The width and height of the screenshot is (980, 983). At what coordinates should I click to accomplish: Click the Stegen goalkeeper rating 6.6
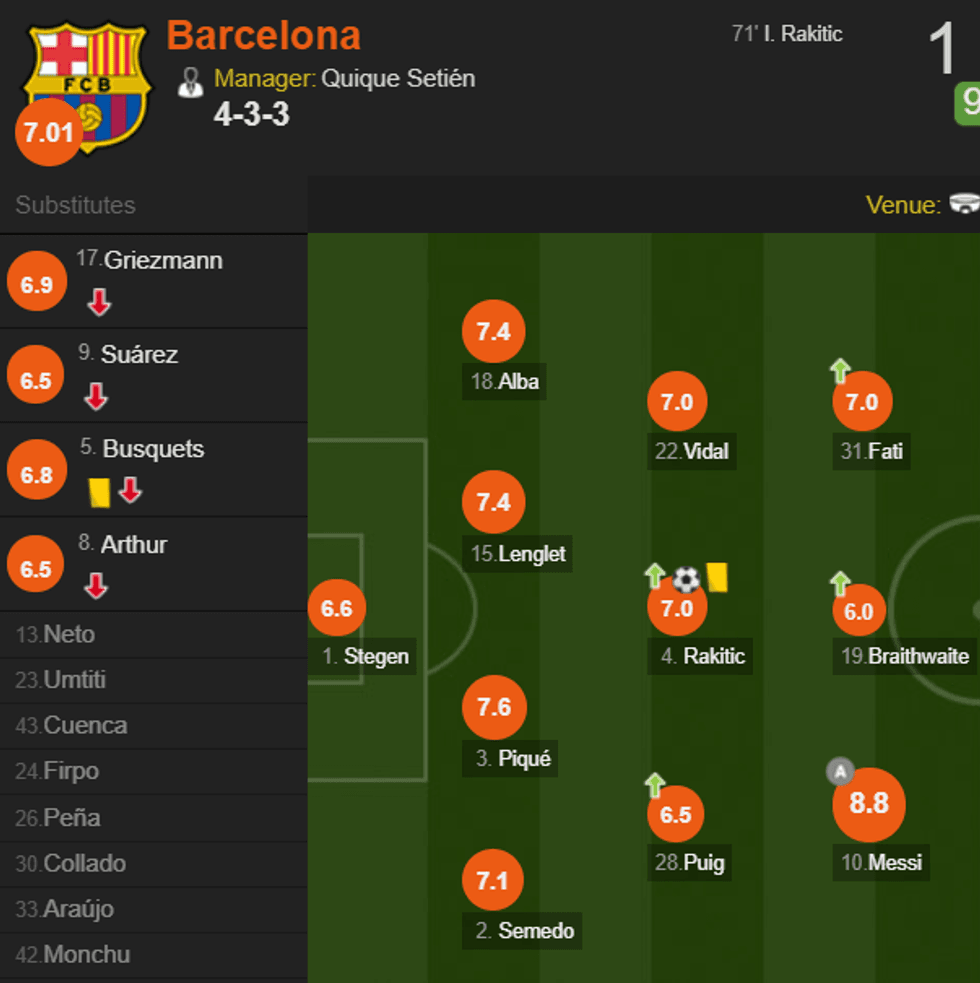[336, 608]
